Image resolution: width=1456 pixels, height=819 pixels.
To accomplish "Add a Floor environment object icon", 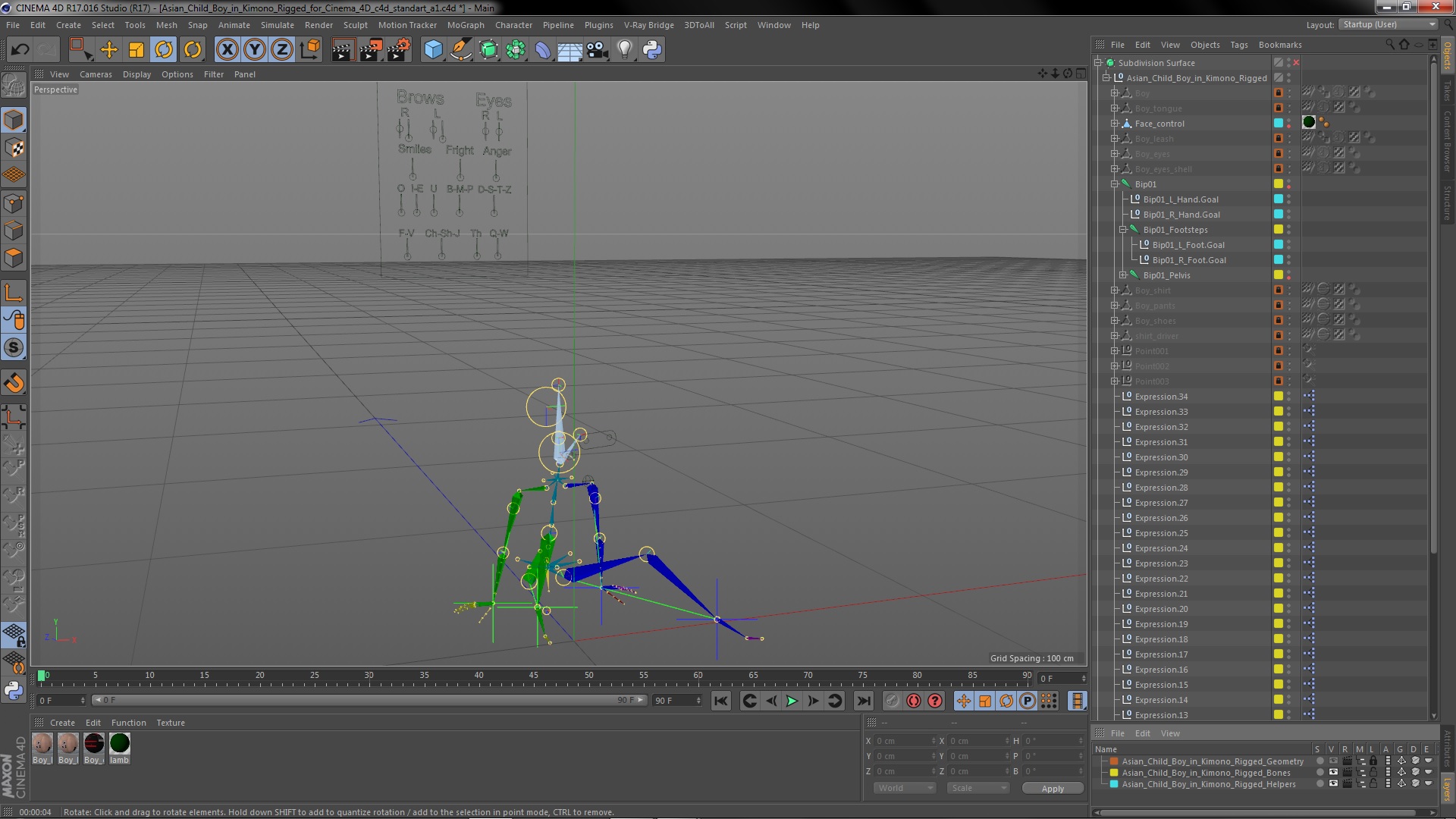I will tap(570, 50).
